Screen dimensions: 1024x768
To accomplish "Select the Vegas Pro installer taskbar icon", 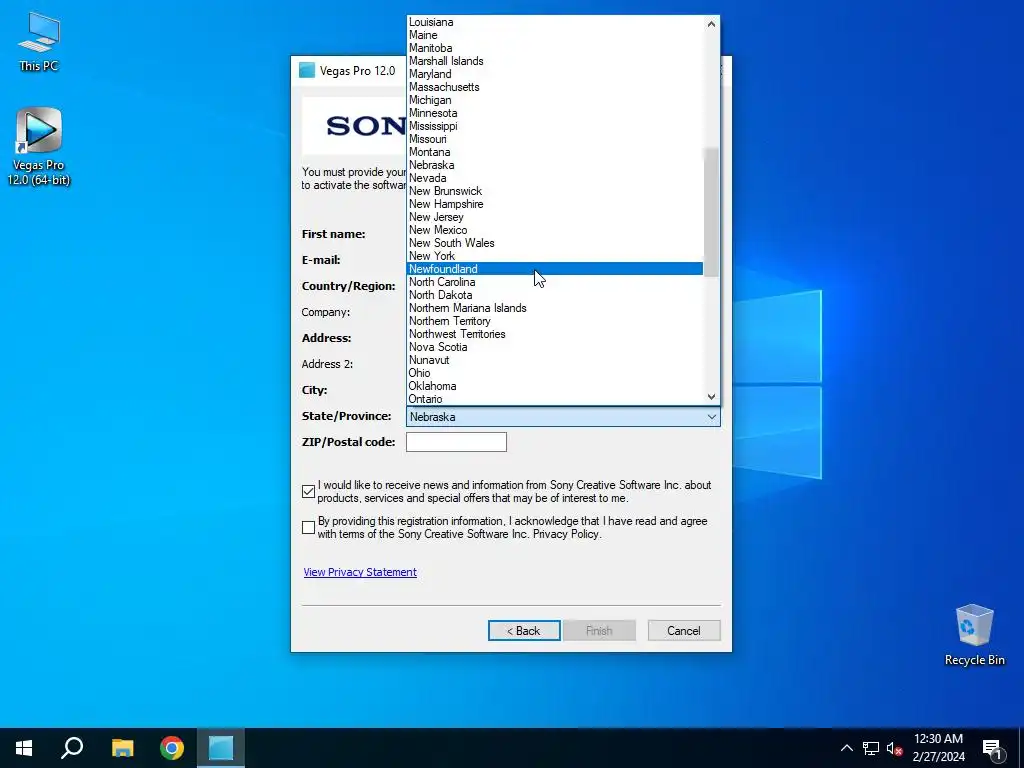I will coord(221,748).
